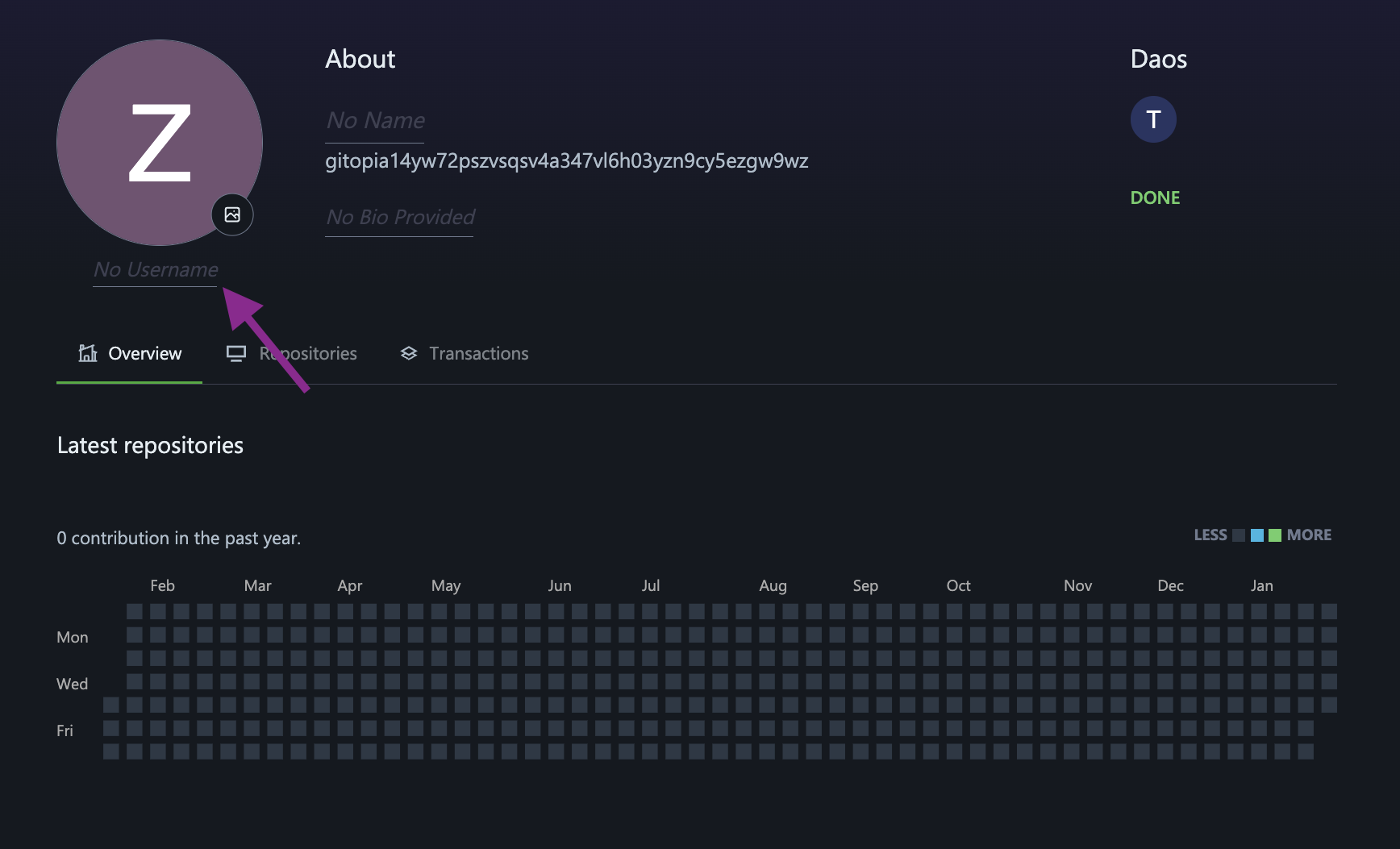
Task: Click the 0 contribution in the past year text
Action: coord(178,538)
